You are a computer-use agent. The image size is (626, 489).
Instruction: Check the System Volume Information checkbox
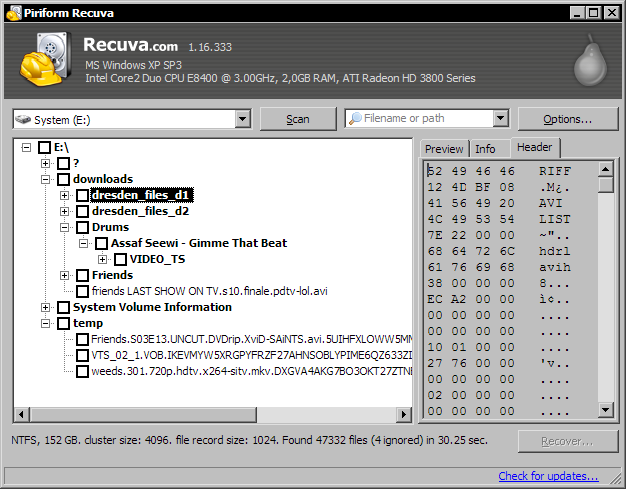click(63, 307)
